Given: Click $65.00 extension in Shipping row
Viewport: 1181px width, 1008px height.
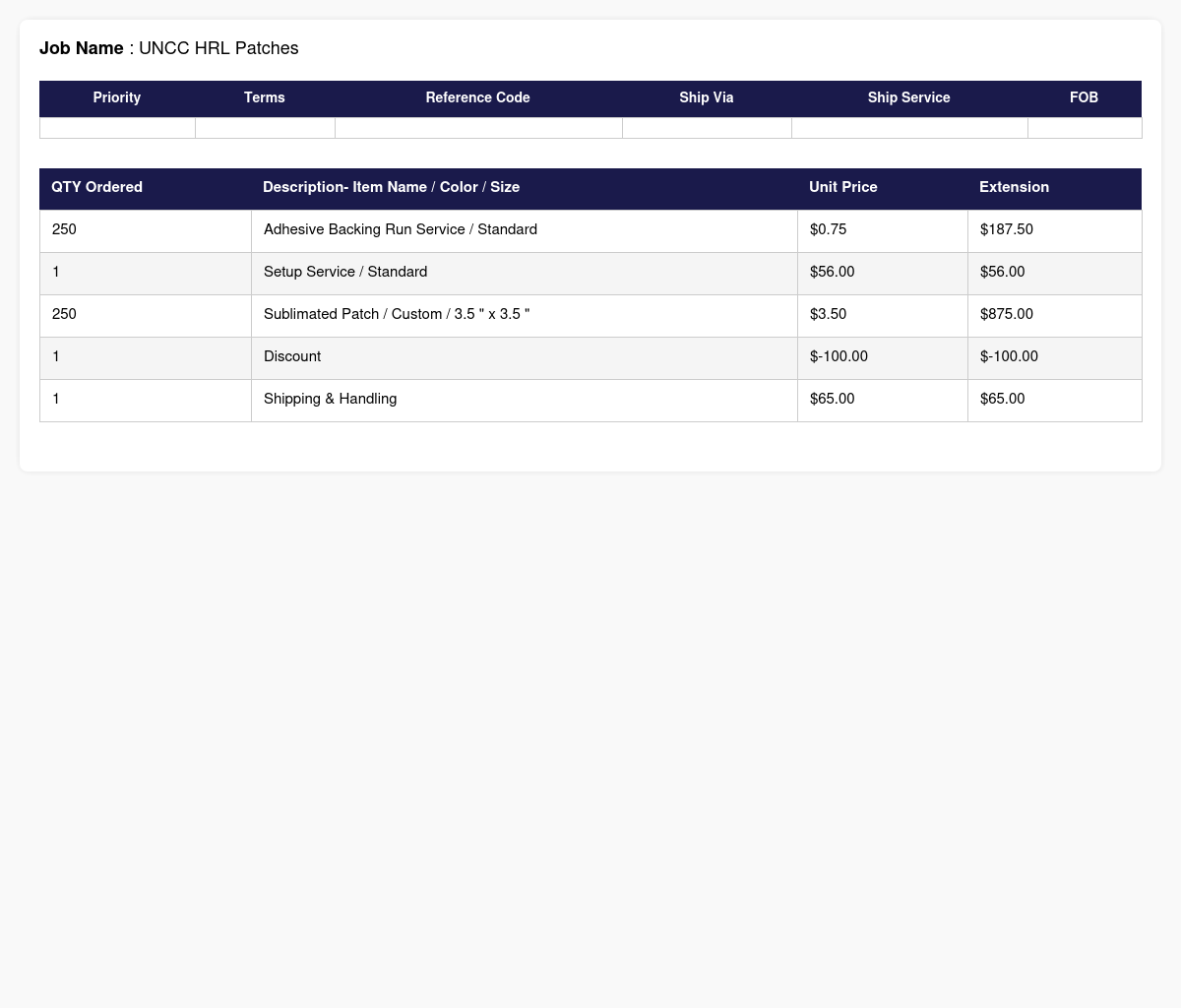Looking at the screenshot, I should (x=1003, y=399).
